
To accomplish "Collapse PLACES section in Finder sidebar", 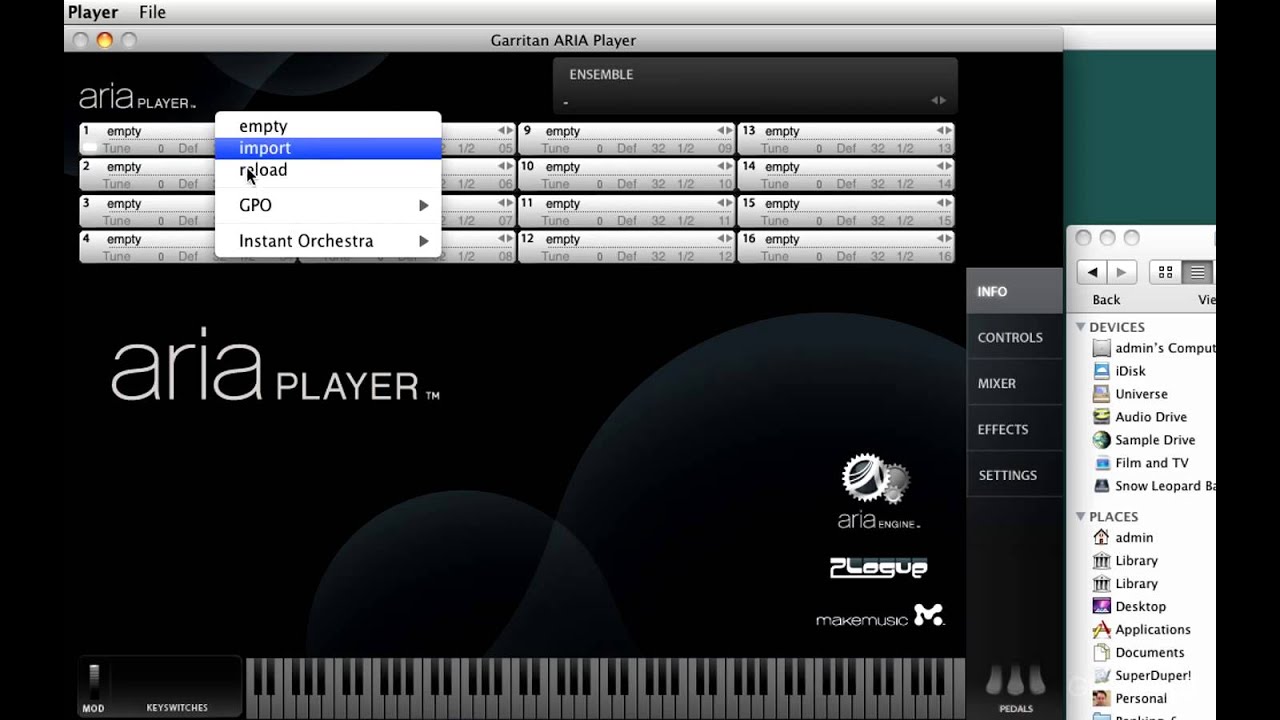I will pyautogui.click(x=1081, y=517).
